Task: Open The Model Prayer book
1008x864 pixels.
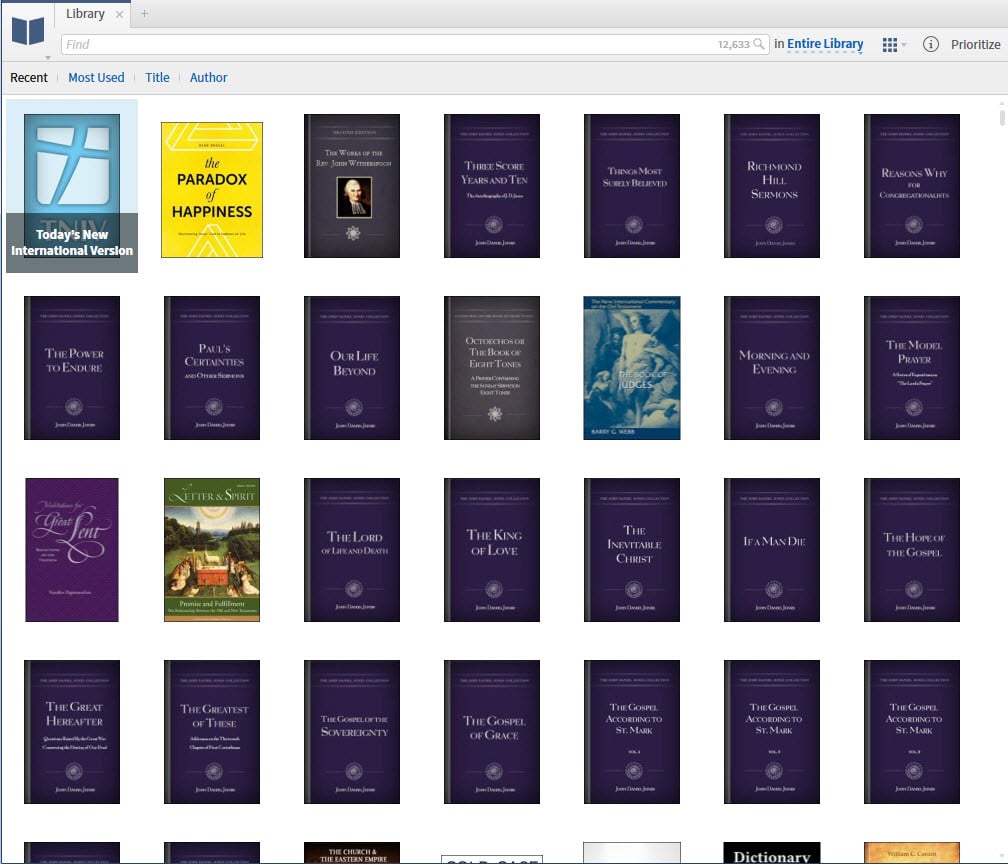Action: tap(912, 368)
